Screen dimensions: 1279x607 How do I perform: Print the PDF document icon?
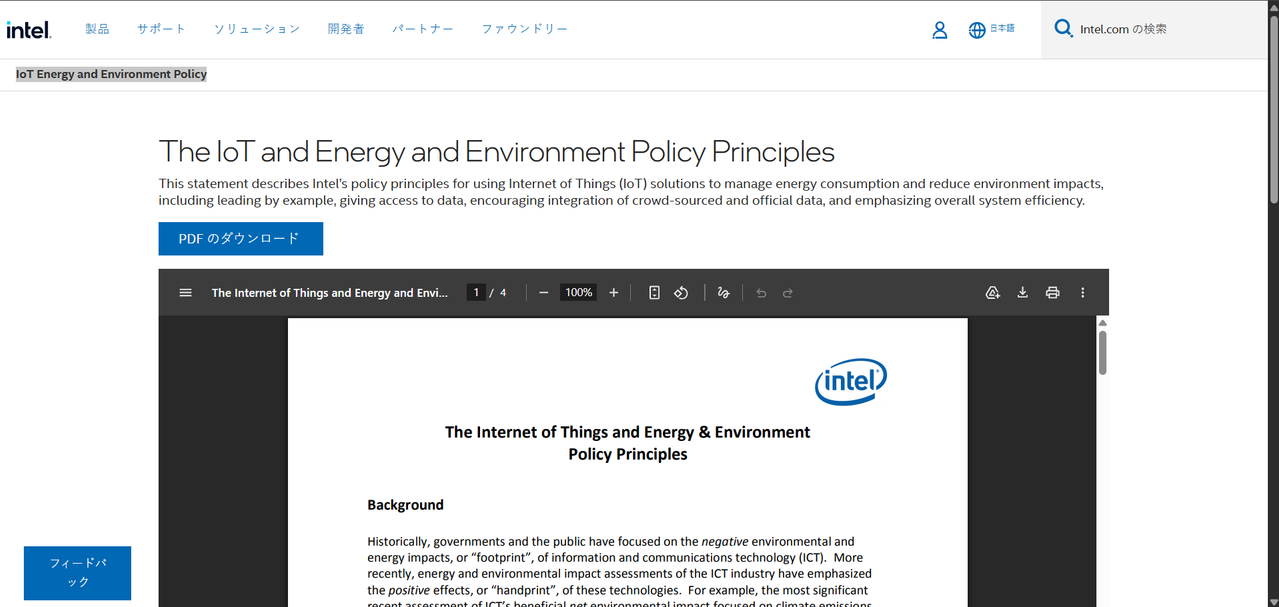[1052, 293]
